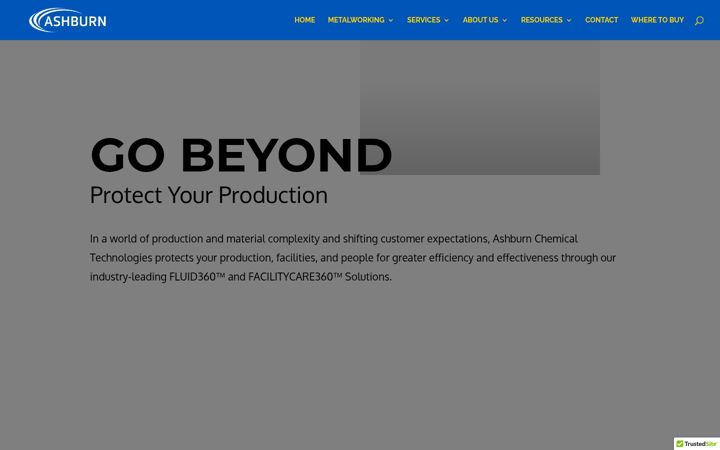Go to the CONTACT page

[602, 20]
